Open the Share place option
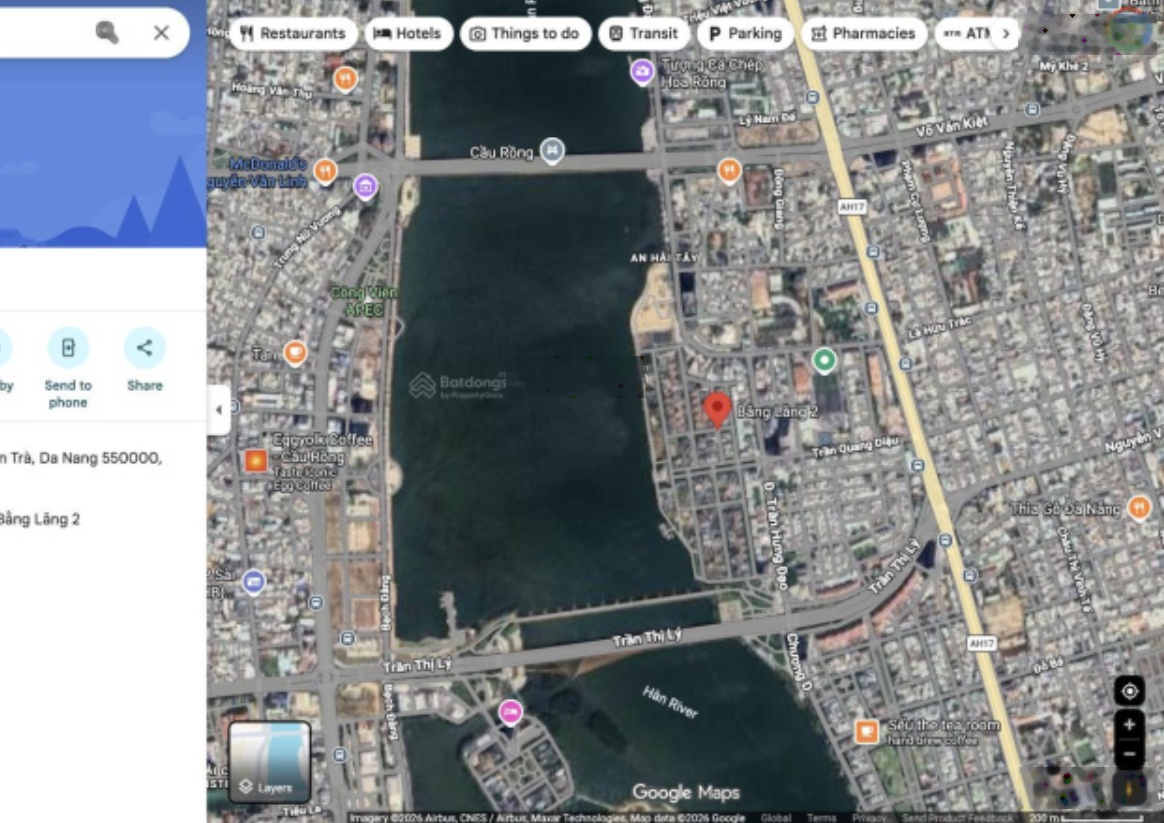1164x823 pixels. click(144, 348)
